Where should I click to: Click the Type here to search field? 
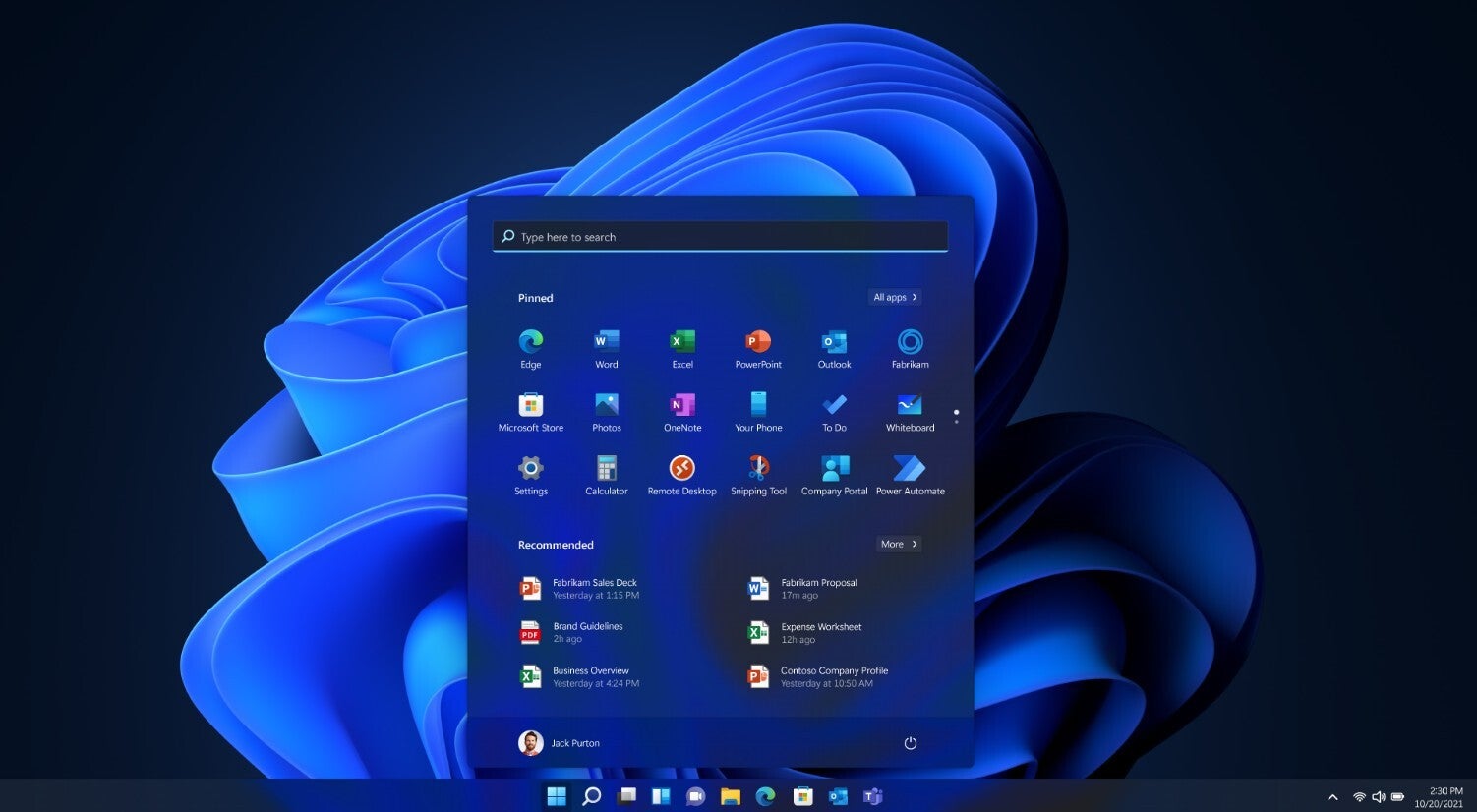[x=719, y=236]
